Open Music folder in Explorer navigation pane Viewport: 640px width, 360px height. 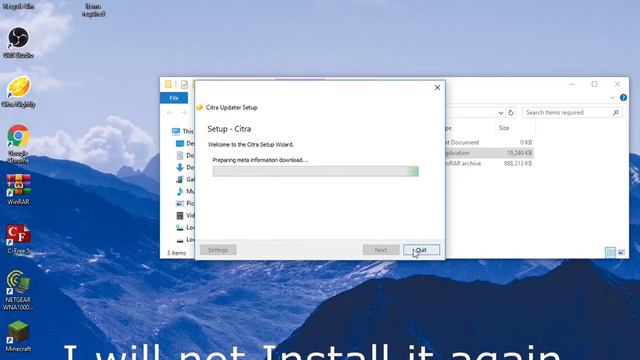tap(185, 191)
